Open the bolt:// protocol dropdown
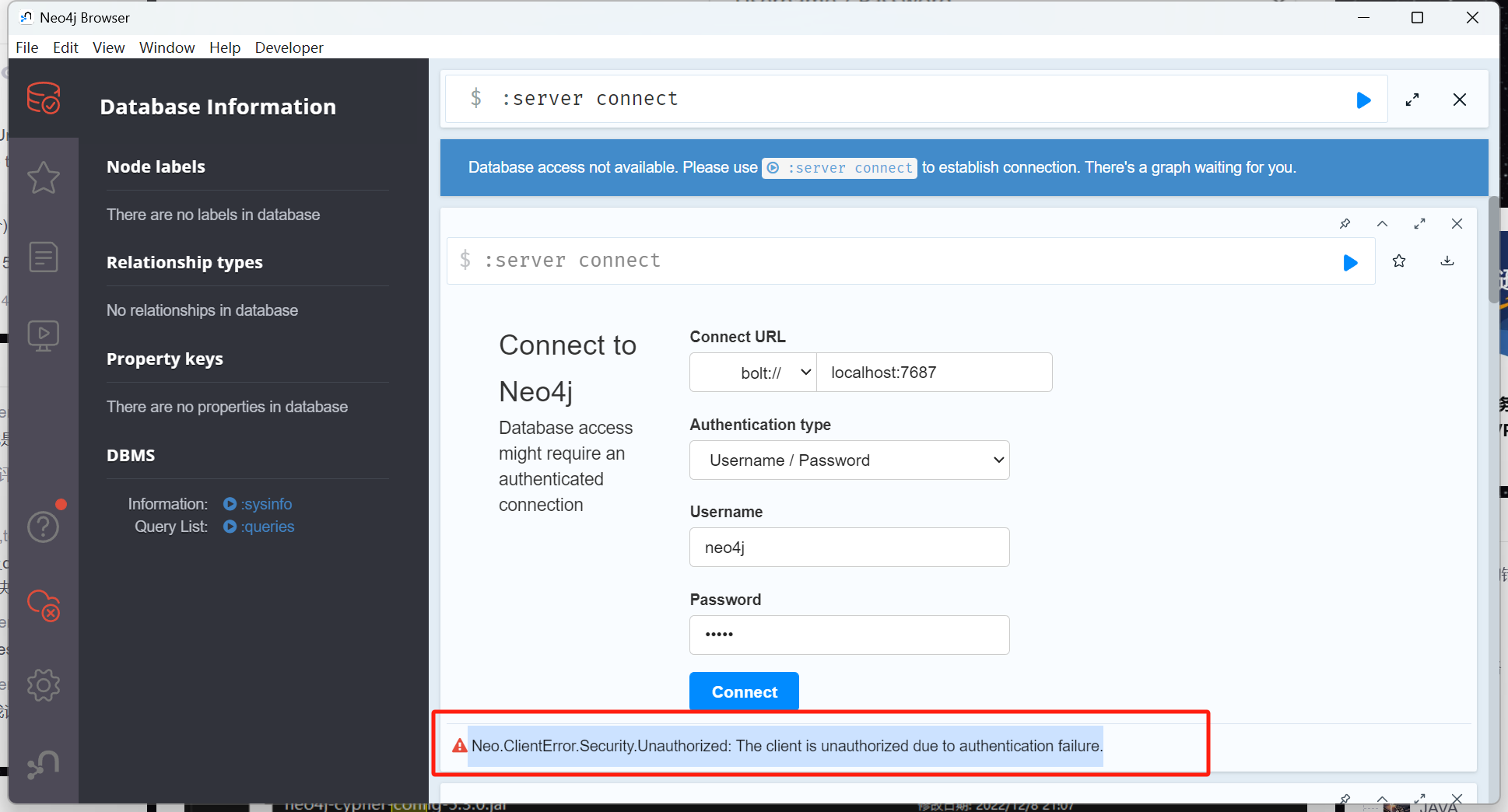 tap(753, 373)
